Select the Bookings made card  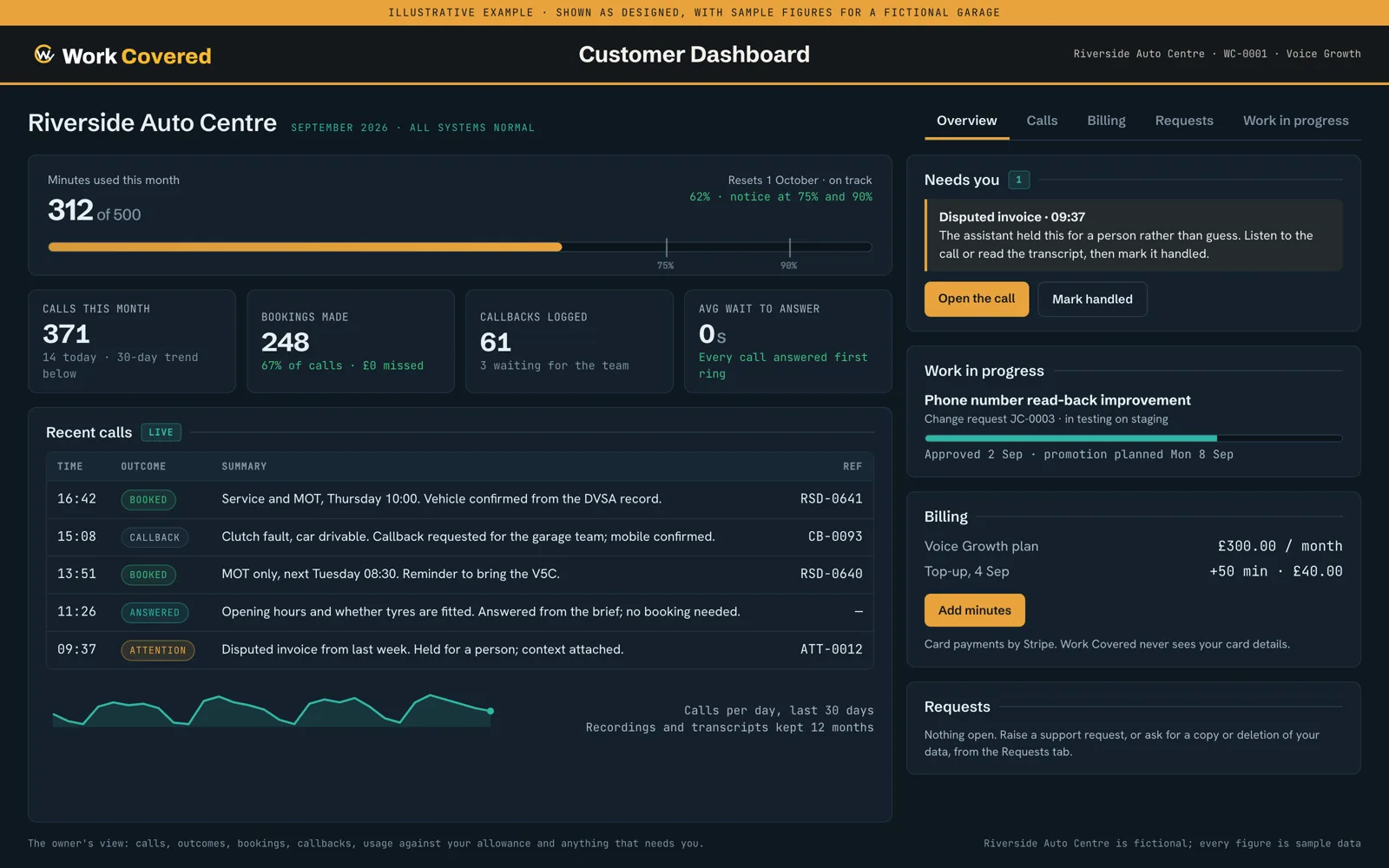351,341
